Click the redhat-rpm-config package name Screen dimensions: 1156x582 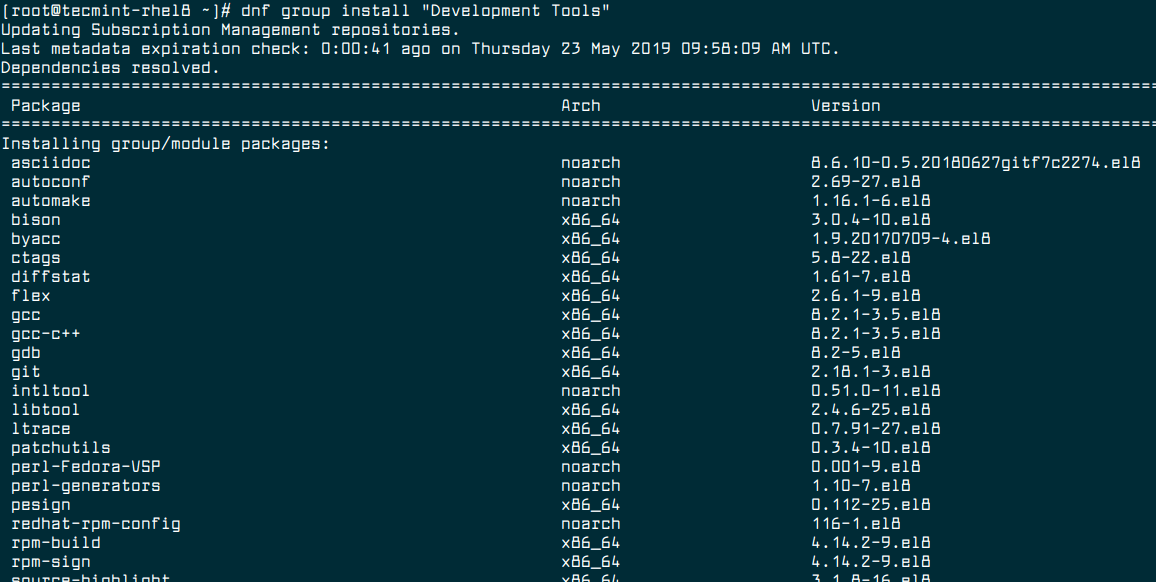[x=95, y=524]
